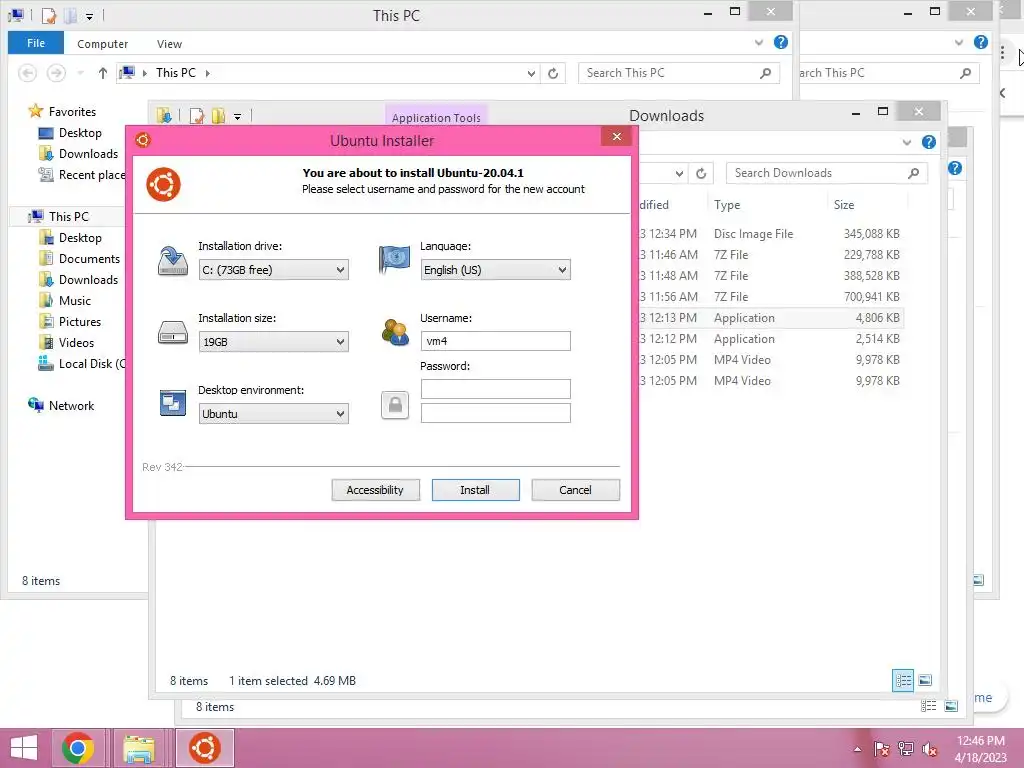Cancel the Ubuntu Installer dialog
The height and width of the screenshot is (768, 1024).
point(575,490)
